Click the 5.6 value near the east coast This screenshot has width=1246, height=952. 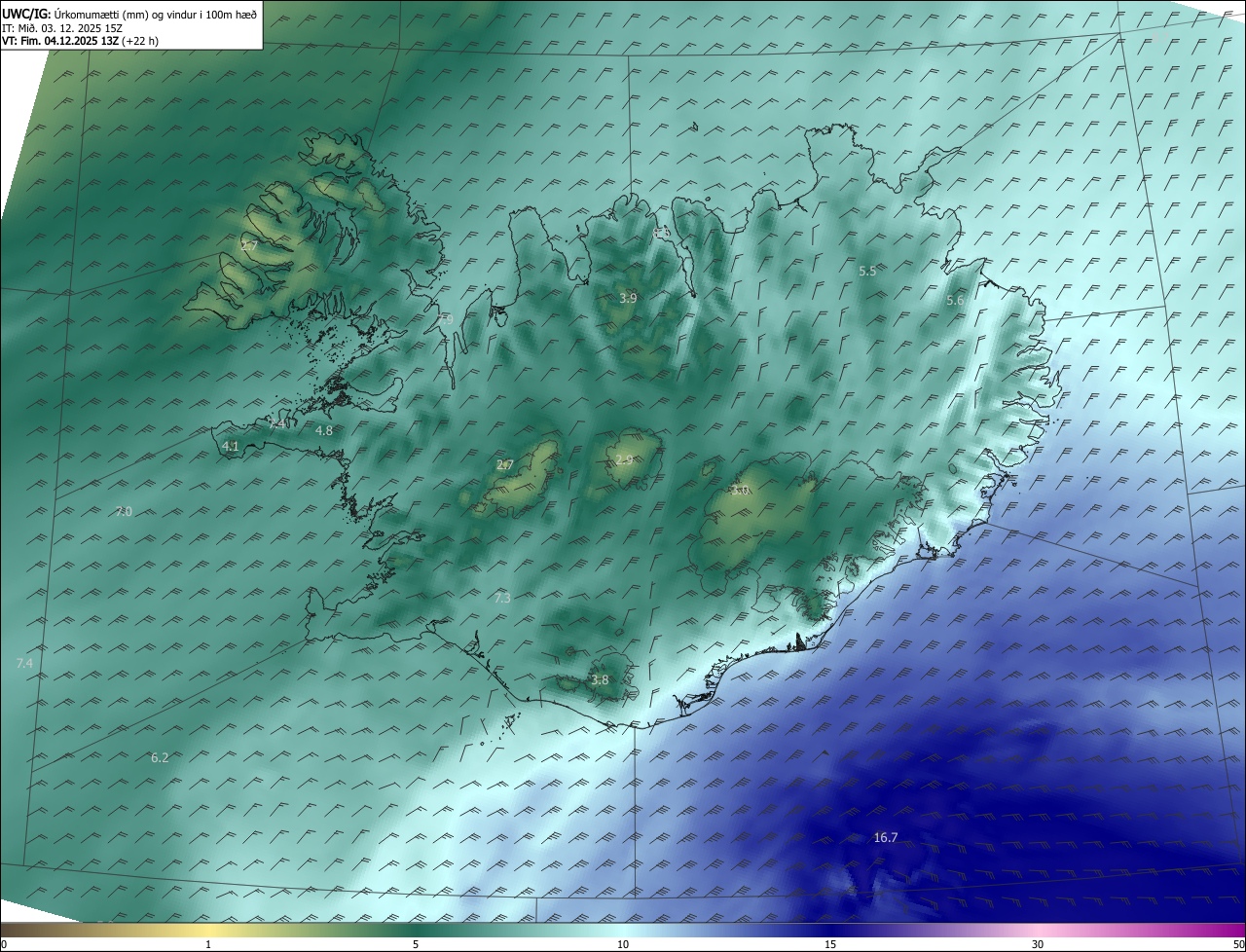tap(955, 301)
